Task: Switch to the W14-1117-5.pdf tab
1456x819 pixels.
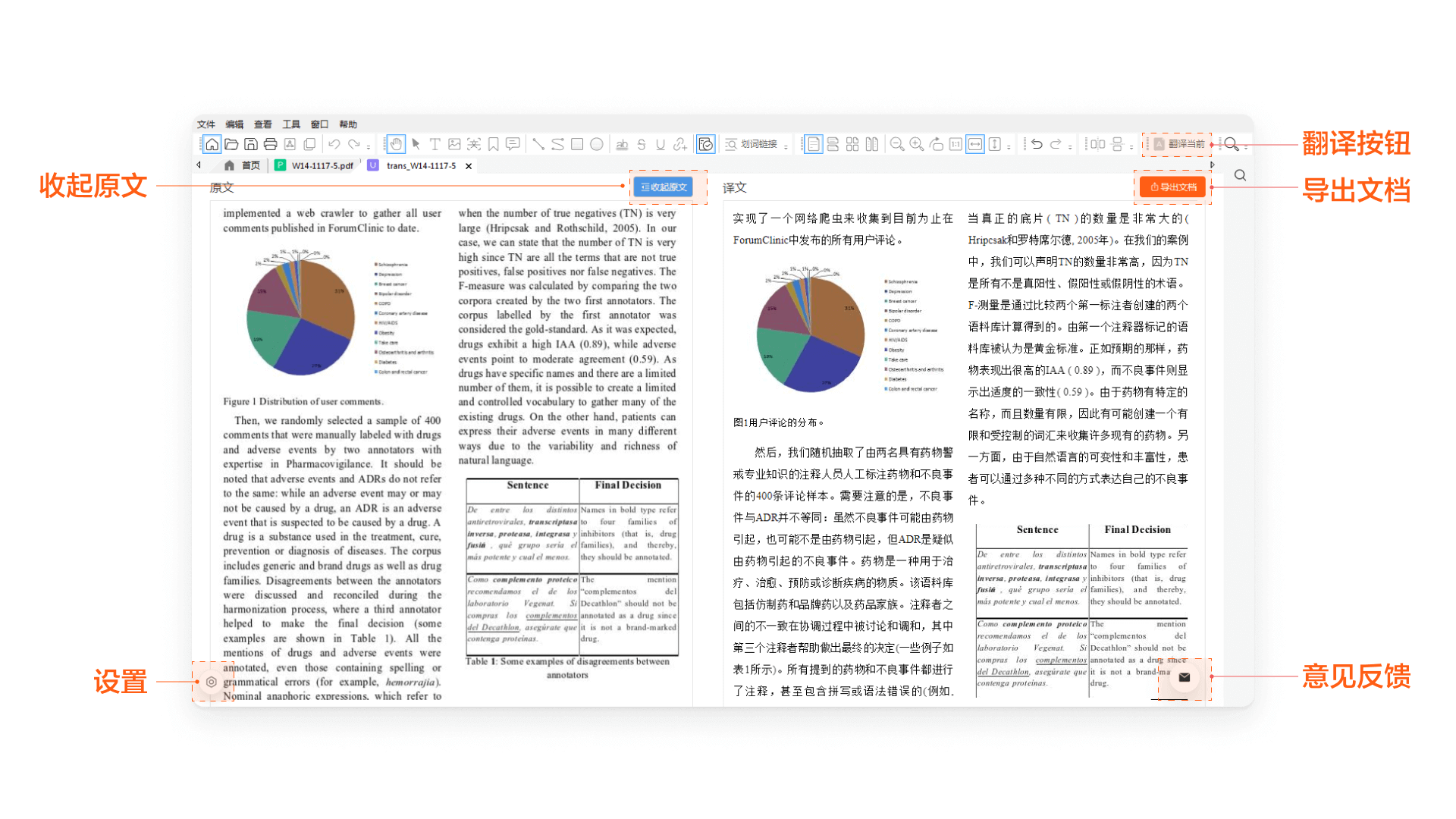Action: (322, 165)
